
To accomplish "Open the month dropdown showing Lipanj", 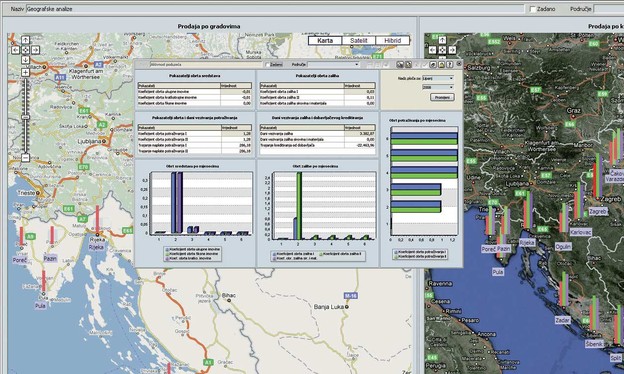I will [x=438, y=78].
